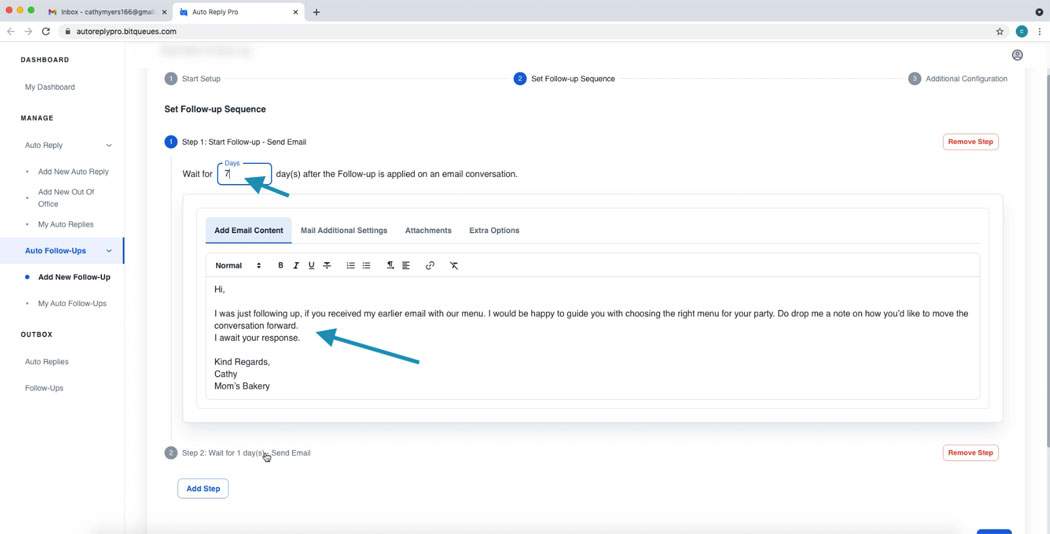This screenshot has height=534, width=1050.
Task: Open the Extra Options tab
Action: pyautogui.click(x=494, y=230)
